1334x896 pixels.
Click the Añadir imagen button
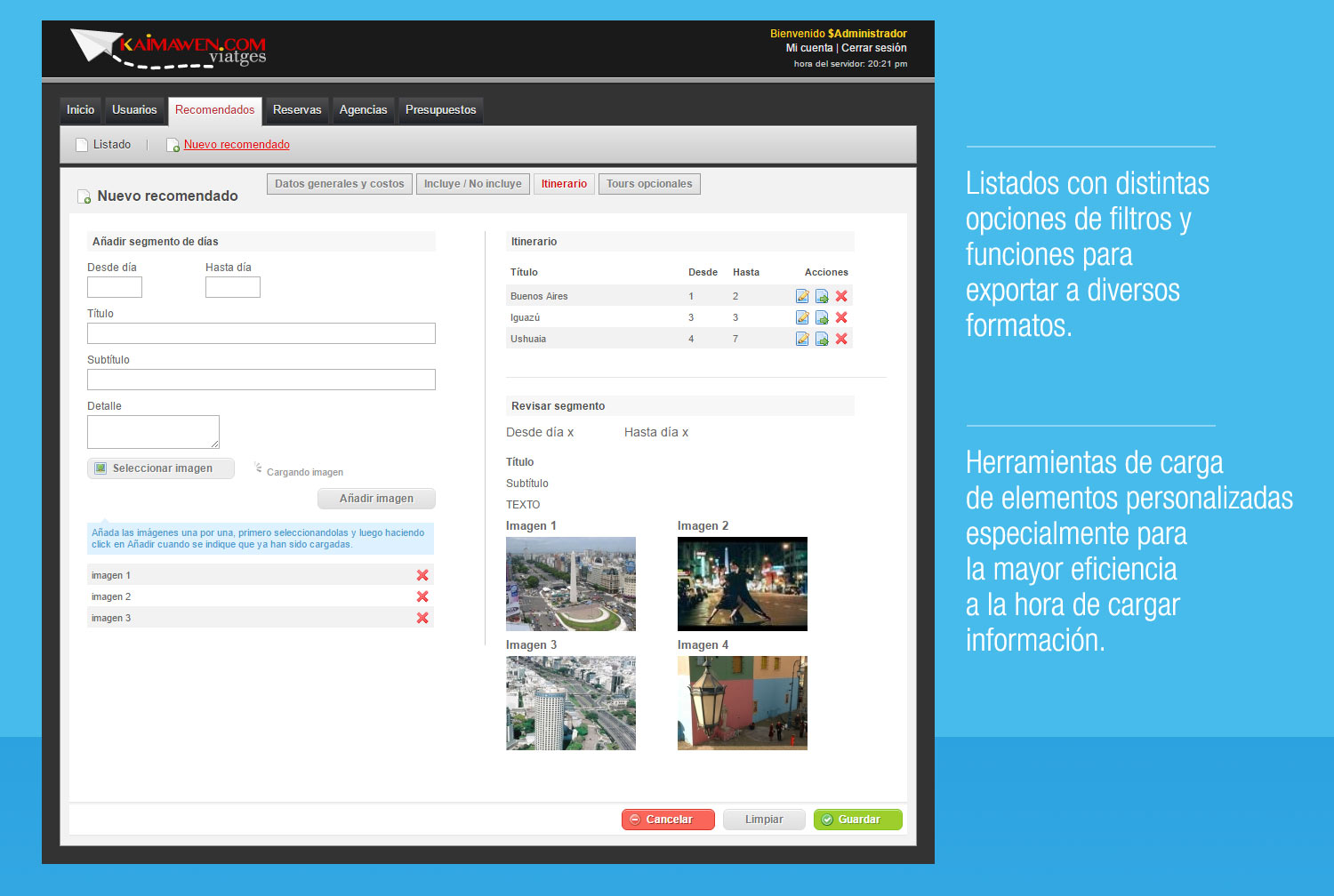coord(376,499)
